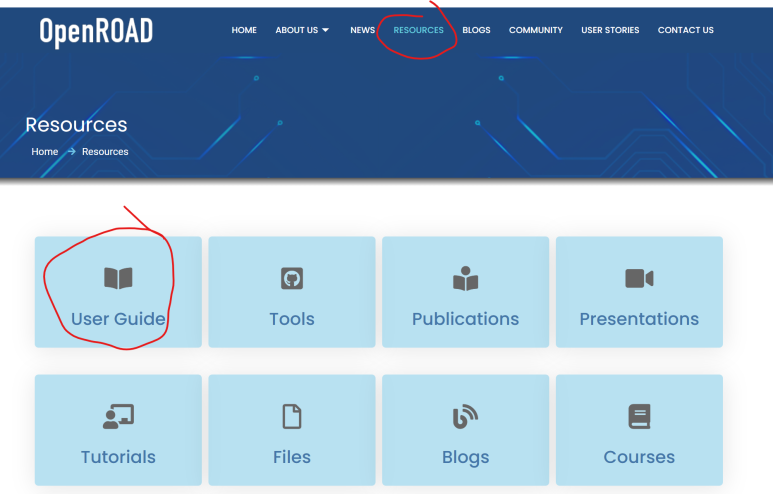Viewport: 773px width, 494px height.
Task: Expand the About Us dropdown arrow
Action: pos(325,30)
